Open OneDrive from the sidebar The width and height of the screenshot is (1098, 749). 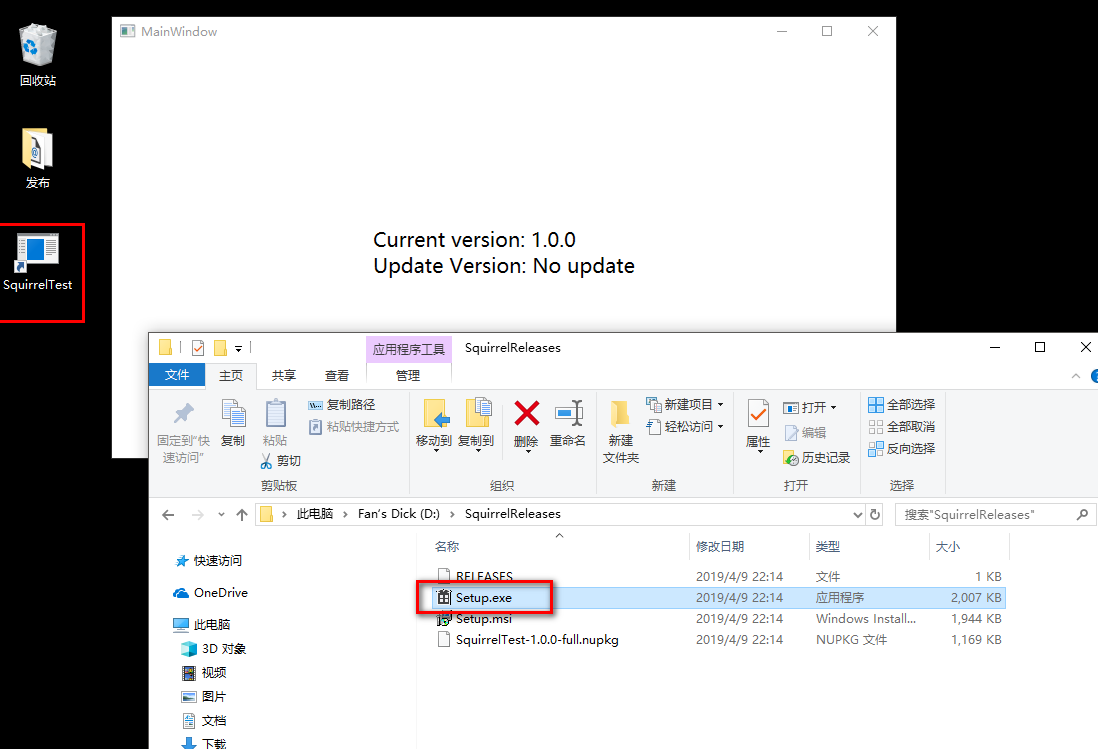[x=220, y=592]
